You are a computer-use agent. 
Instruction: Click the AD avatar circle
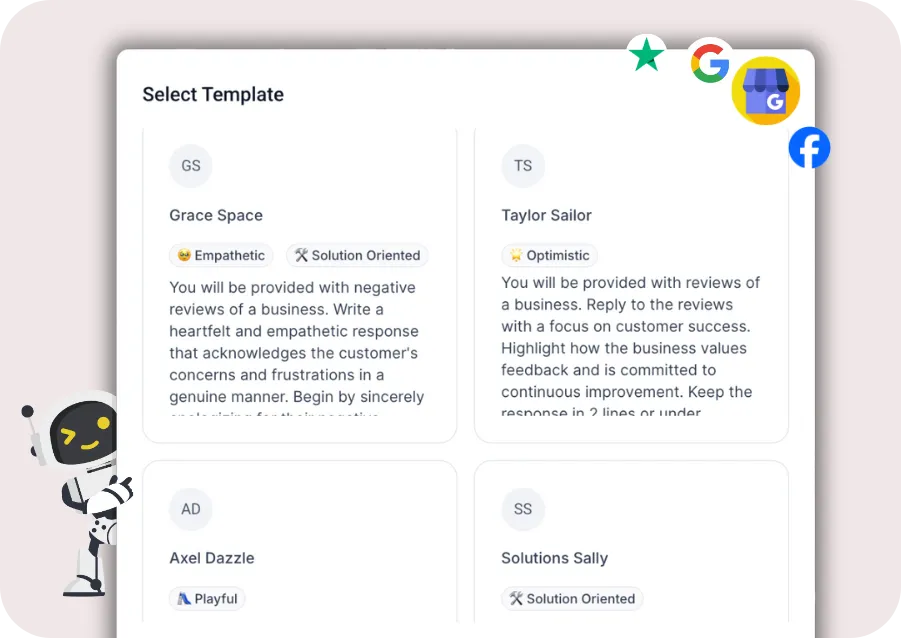pos(191,509)
